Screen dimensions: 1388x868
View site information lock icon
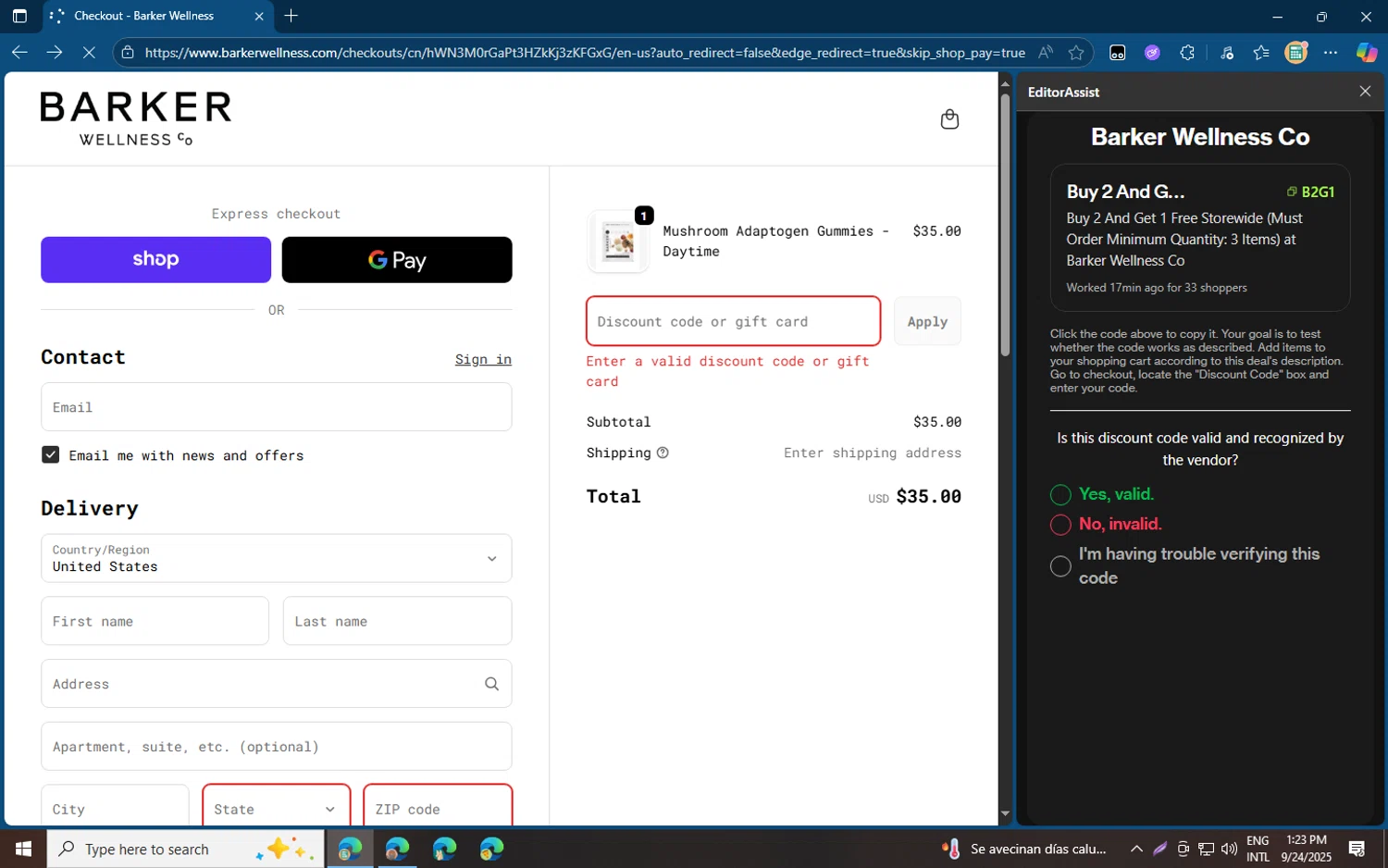tap(128, 53)
